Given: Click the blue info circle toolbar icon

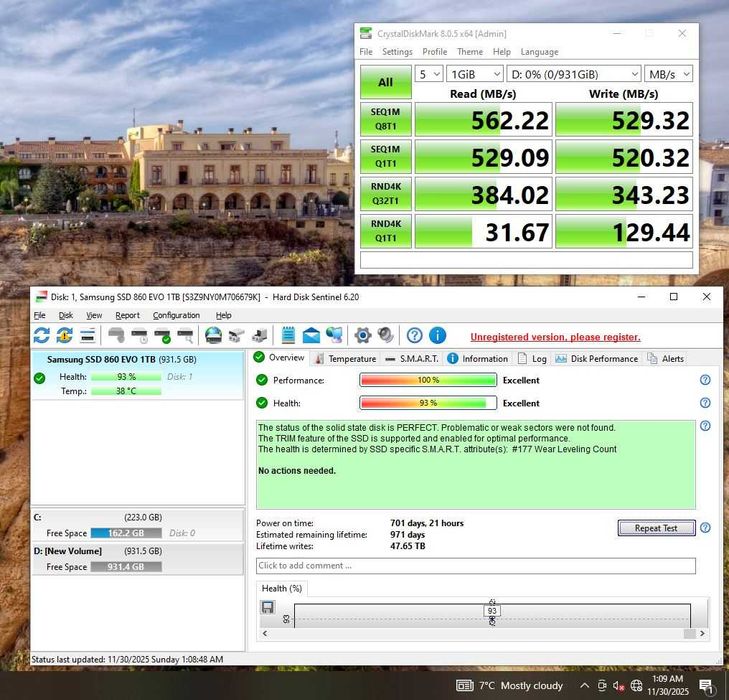Looking at the screenshot, I should (x=437, y=335).
